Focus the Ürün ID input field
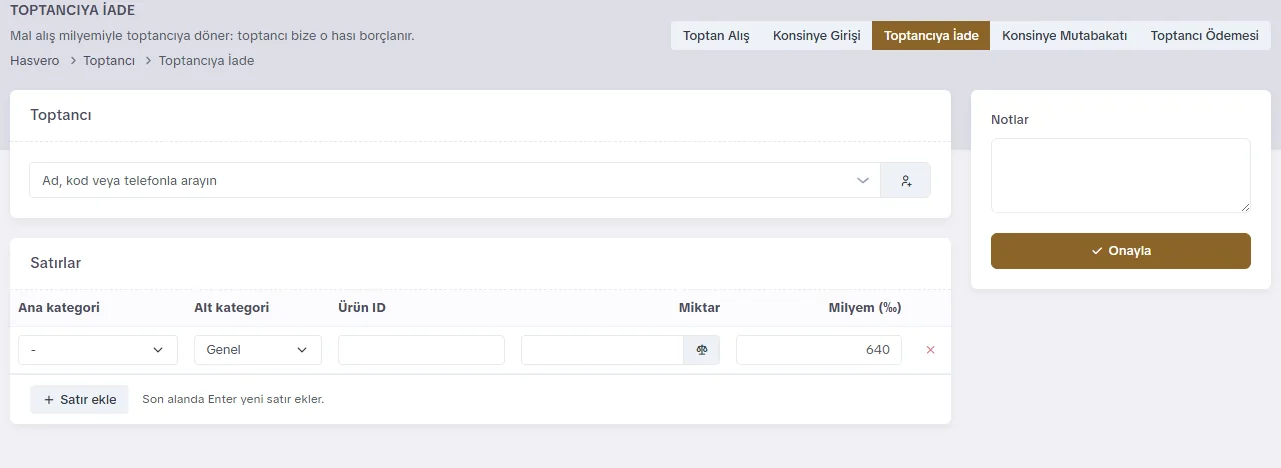The height and width of the screenshot is (468, 1281). click(x=421, y=350)
